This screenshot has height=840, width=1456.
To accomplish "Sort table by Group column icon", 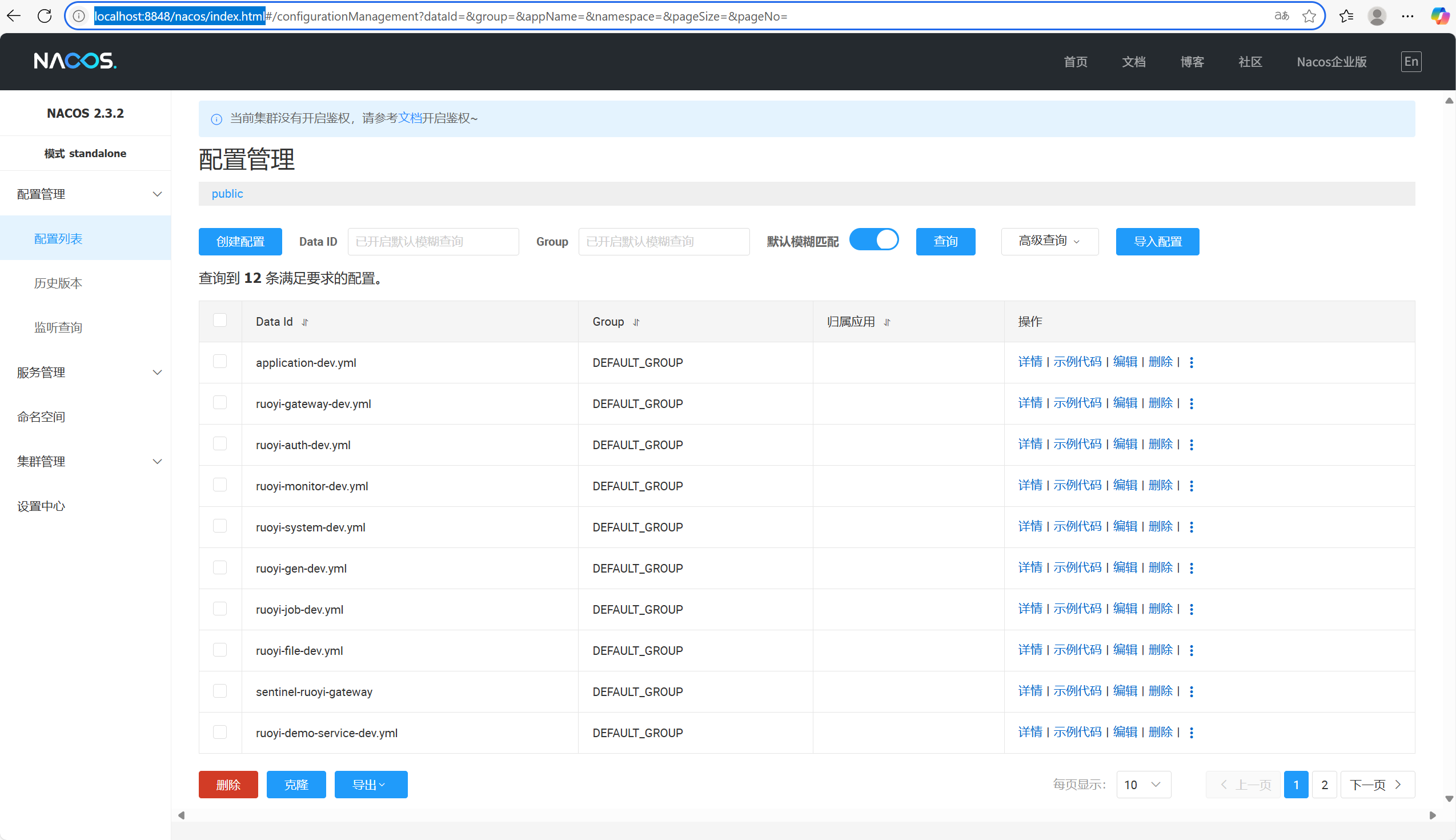I will pyautogui.click(x=636, y=322).
